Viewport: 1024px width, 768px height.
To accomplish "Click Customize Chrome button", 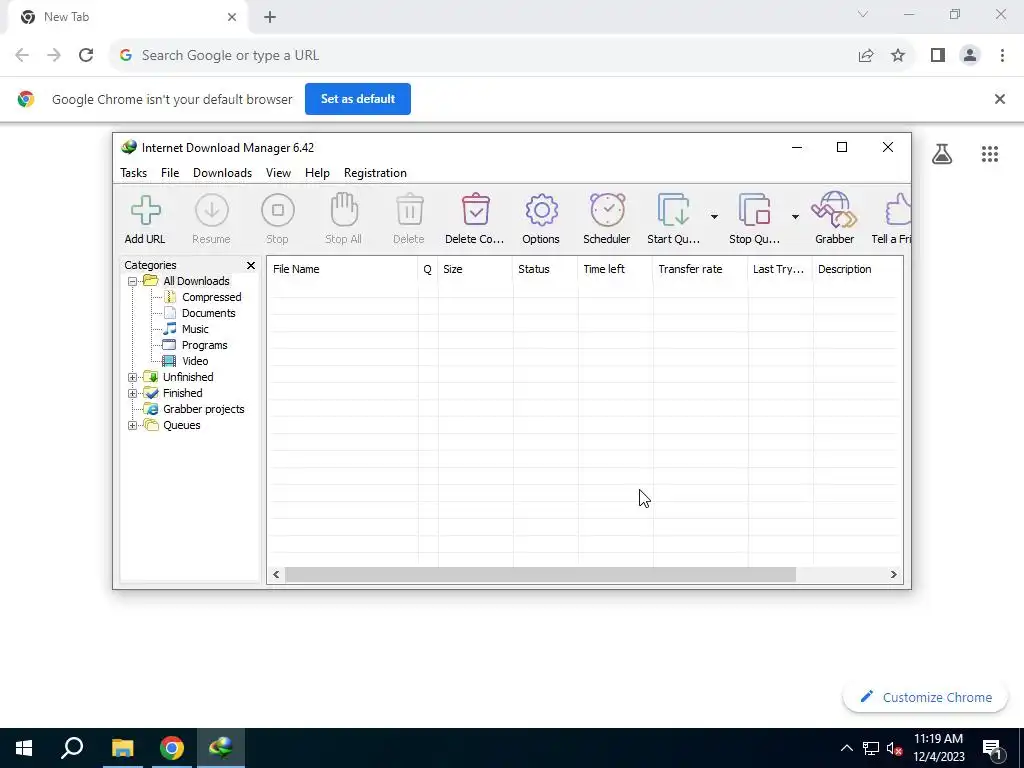I will [925, 697].
